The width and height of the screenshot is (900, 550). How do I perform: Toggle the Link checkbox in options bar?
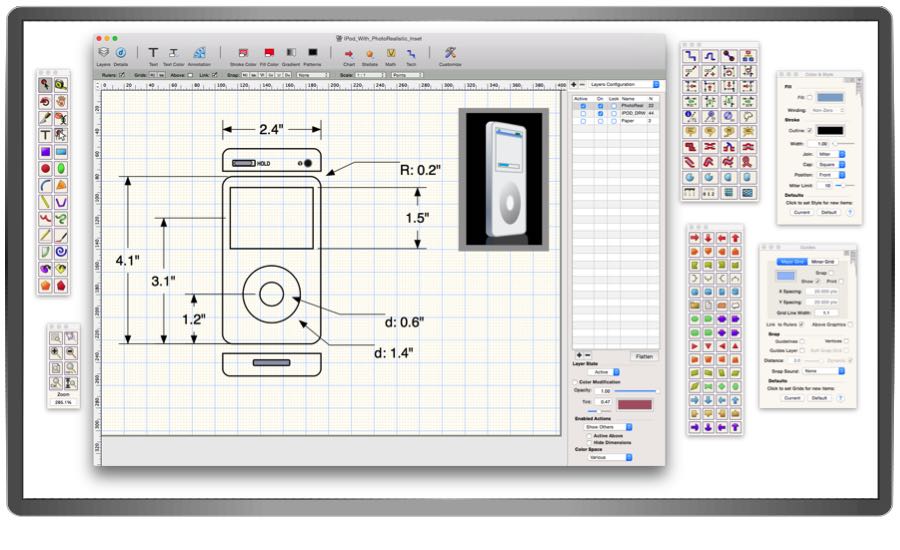tap(215, 75)
